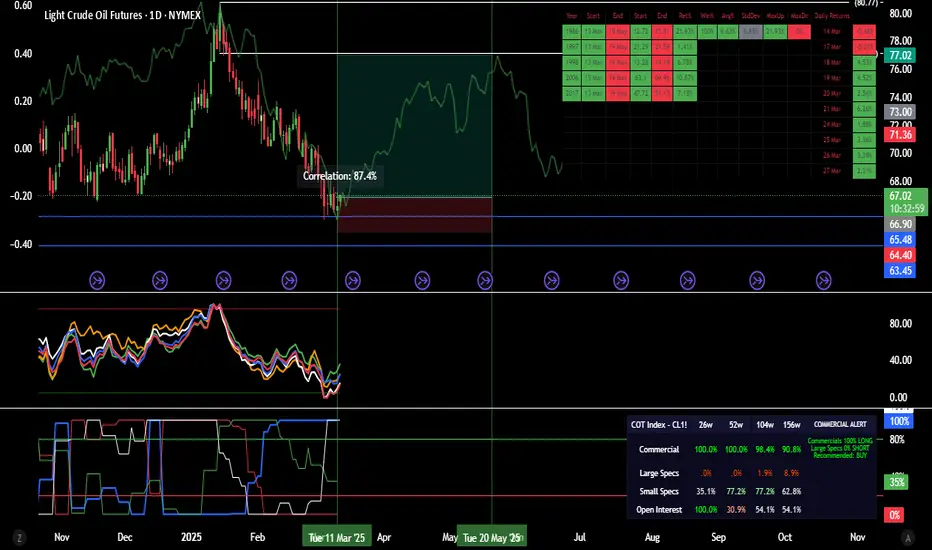This screenshot has height=550, width=932.
Task: Click the -0.40 left scale value
Action: 20,244
